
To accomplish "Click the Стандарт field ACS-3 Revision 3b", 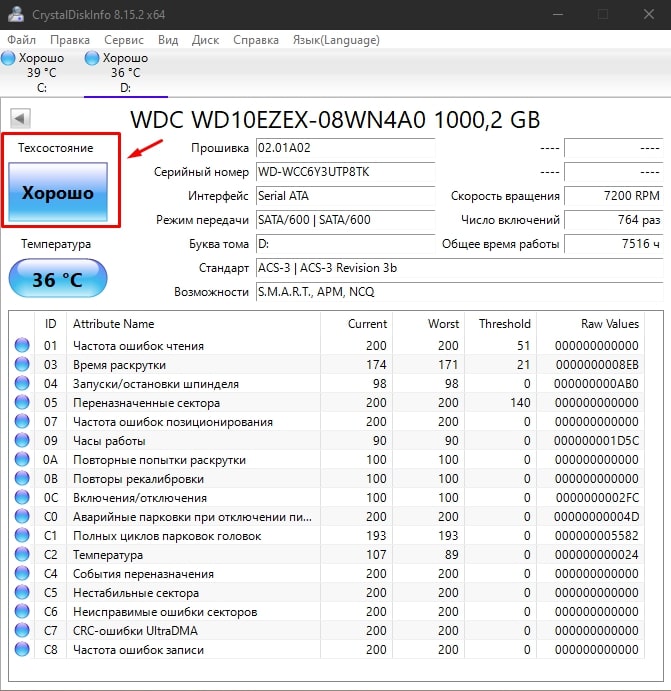I will coord(460,267).
